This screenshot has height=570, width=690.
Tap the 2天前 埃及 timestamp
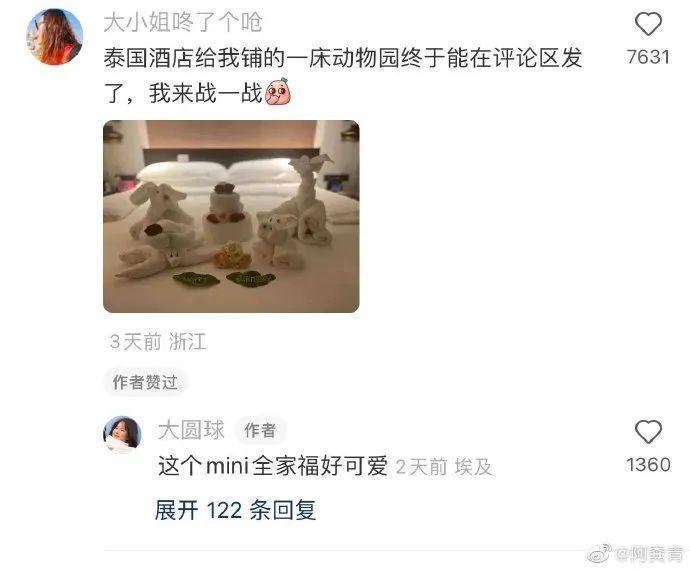[444, 467]
